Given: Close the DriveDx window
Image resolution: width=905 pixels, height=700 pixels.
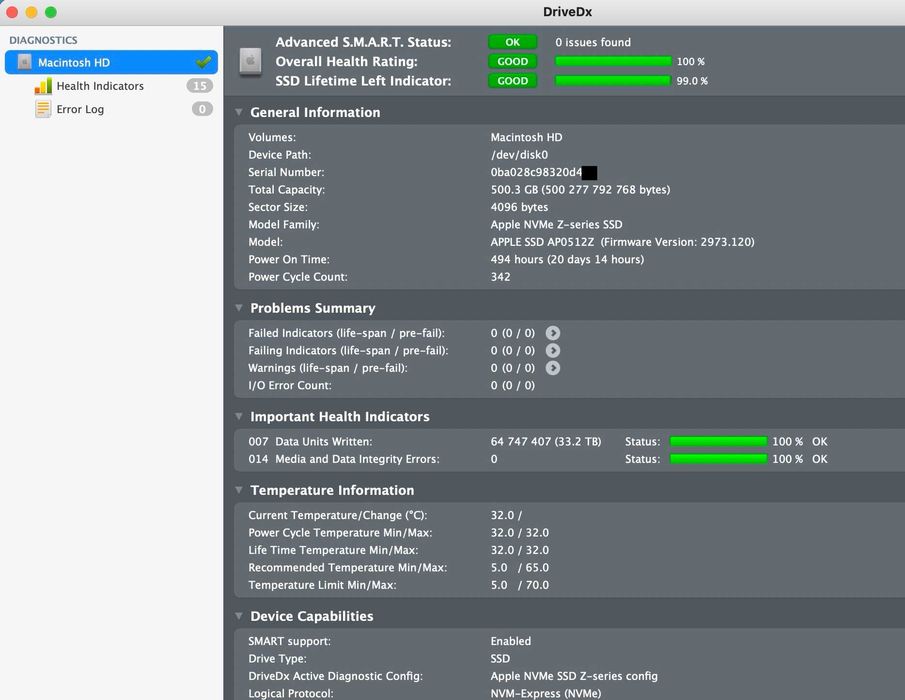Looking at the screenshot, I should [x=12, y=12].
